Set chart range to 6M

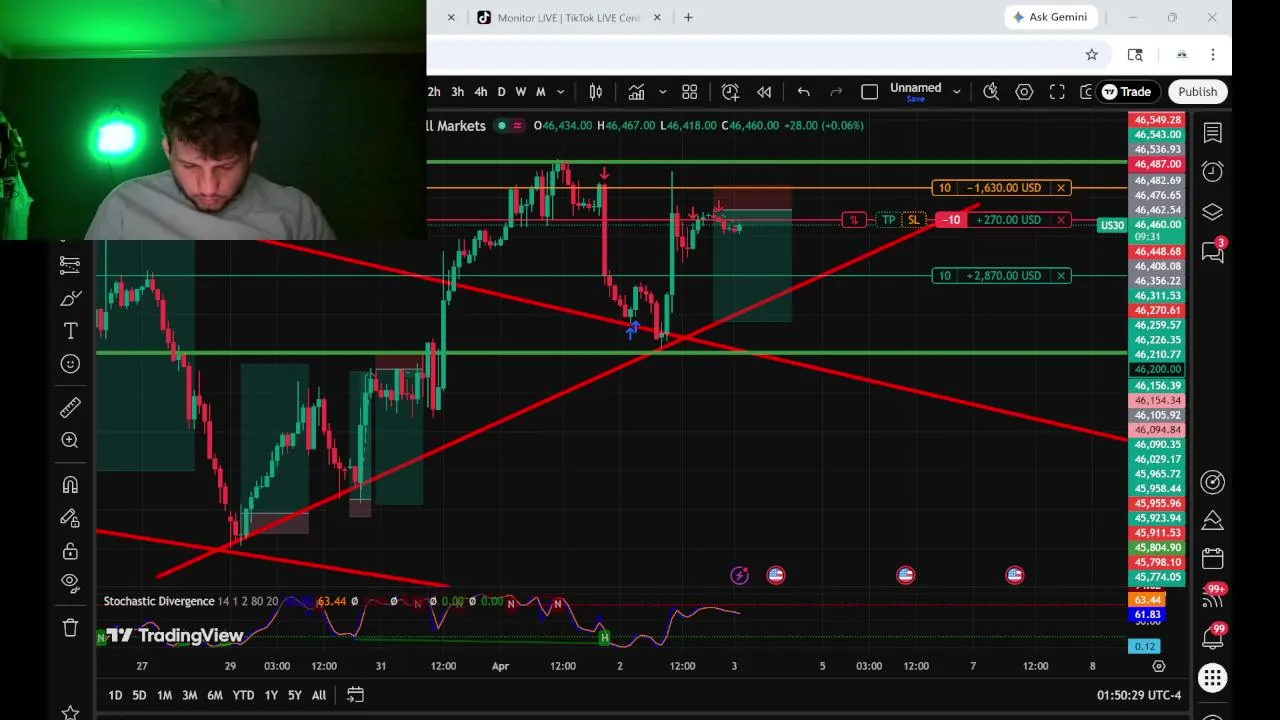coord(215,695)
